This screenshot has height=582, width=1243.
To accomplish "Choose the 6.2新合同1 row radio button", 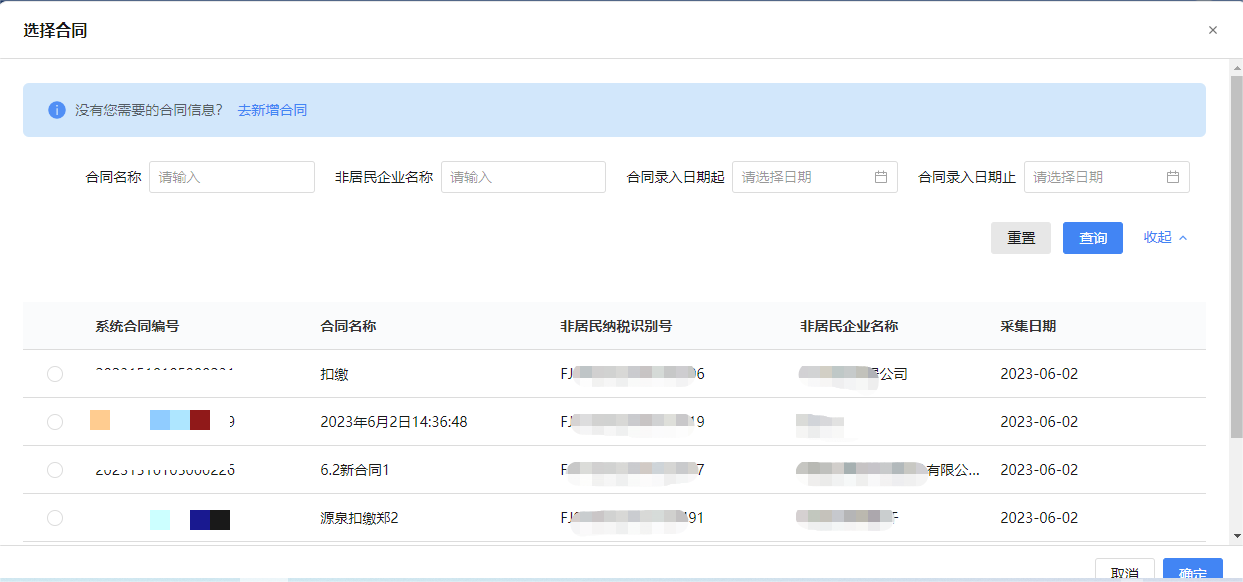I will (x=55, y=470).
